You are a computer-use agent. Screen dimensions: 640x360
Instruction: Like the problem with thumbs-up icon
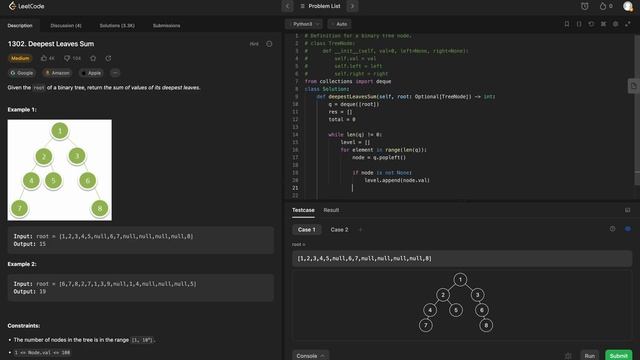[44, 58]
